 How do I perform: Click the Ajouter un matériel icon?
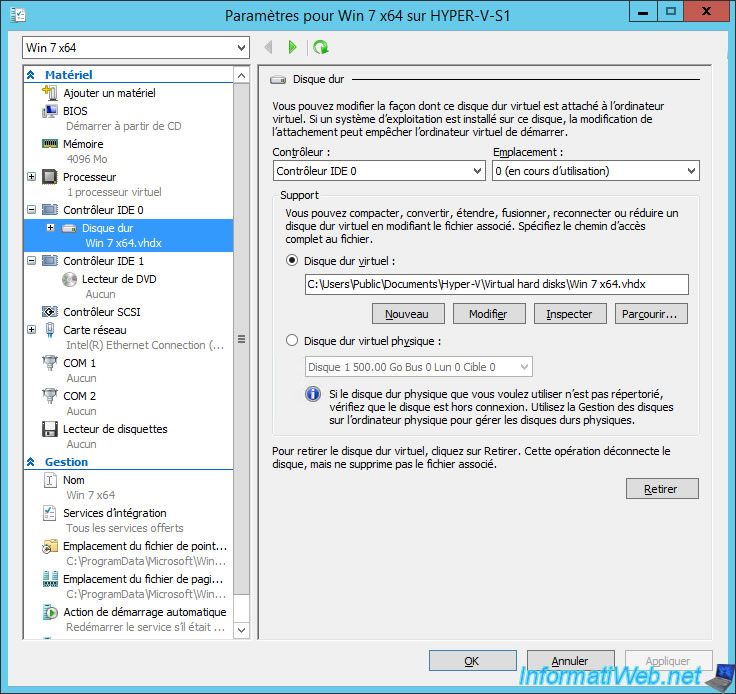(x=50, y=92)
